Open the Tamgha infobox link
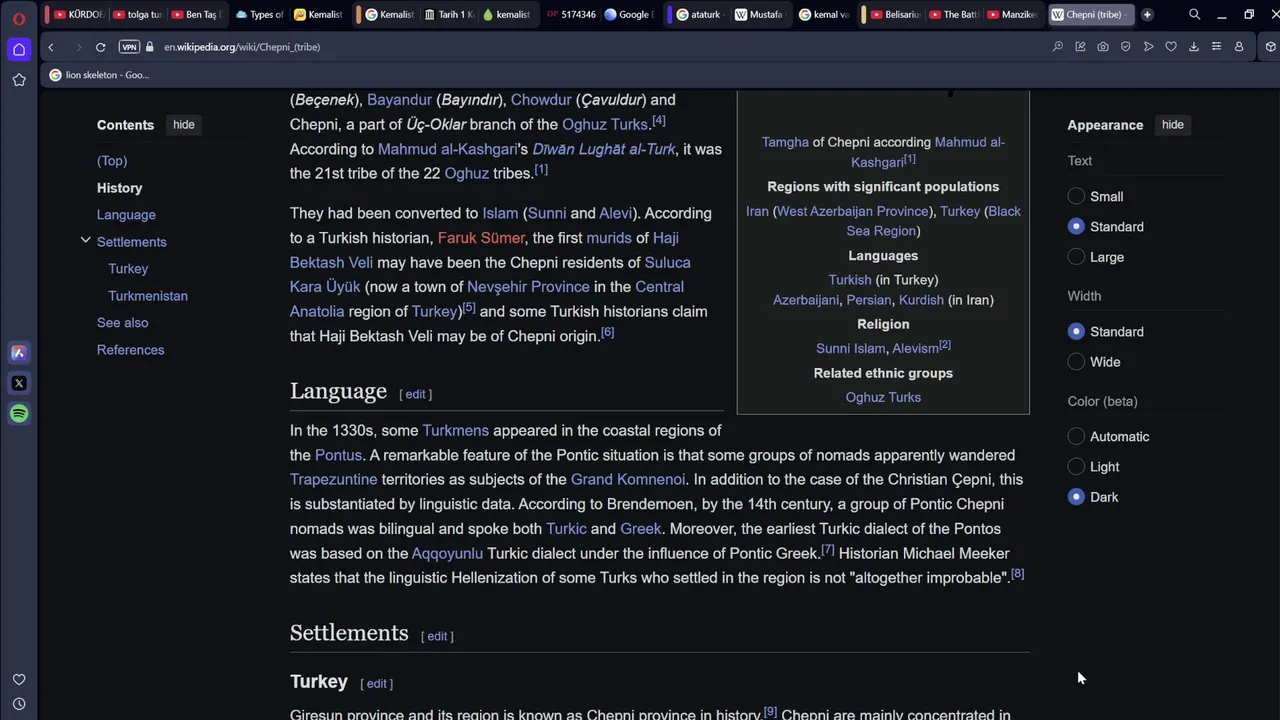Screen dimensions: 1280x720 pyautogui.click(x=785, y=142)
